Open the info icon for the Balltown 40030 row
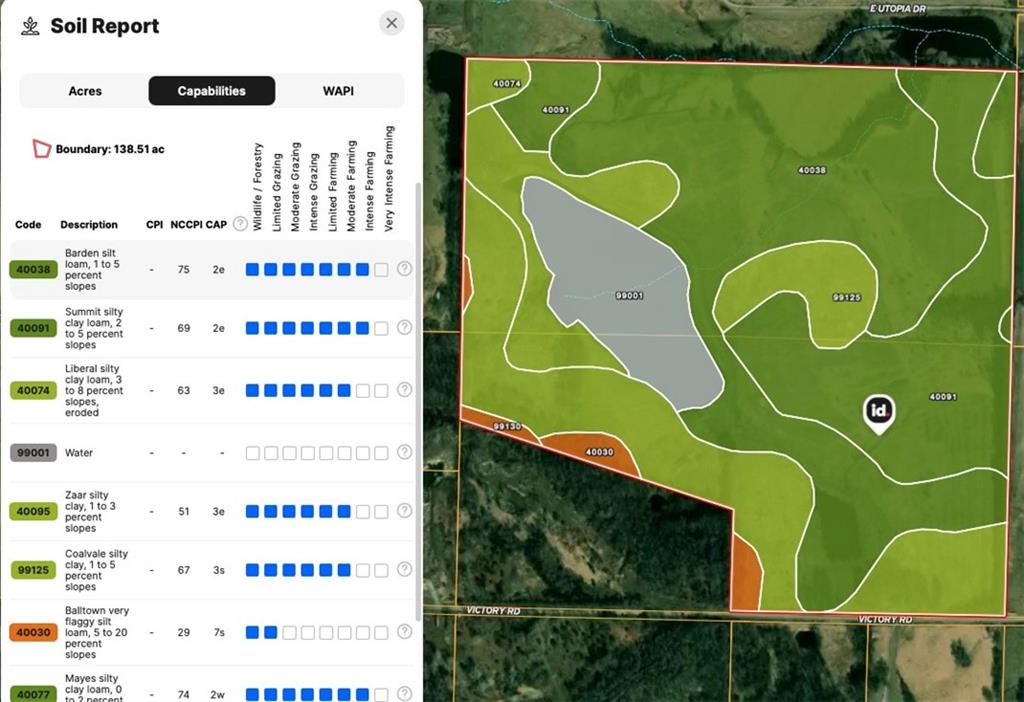The image size is (1024, 702). pos(405,631)
